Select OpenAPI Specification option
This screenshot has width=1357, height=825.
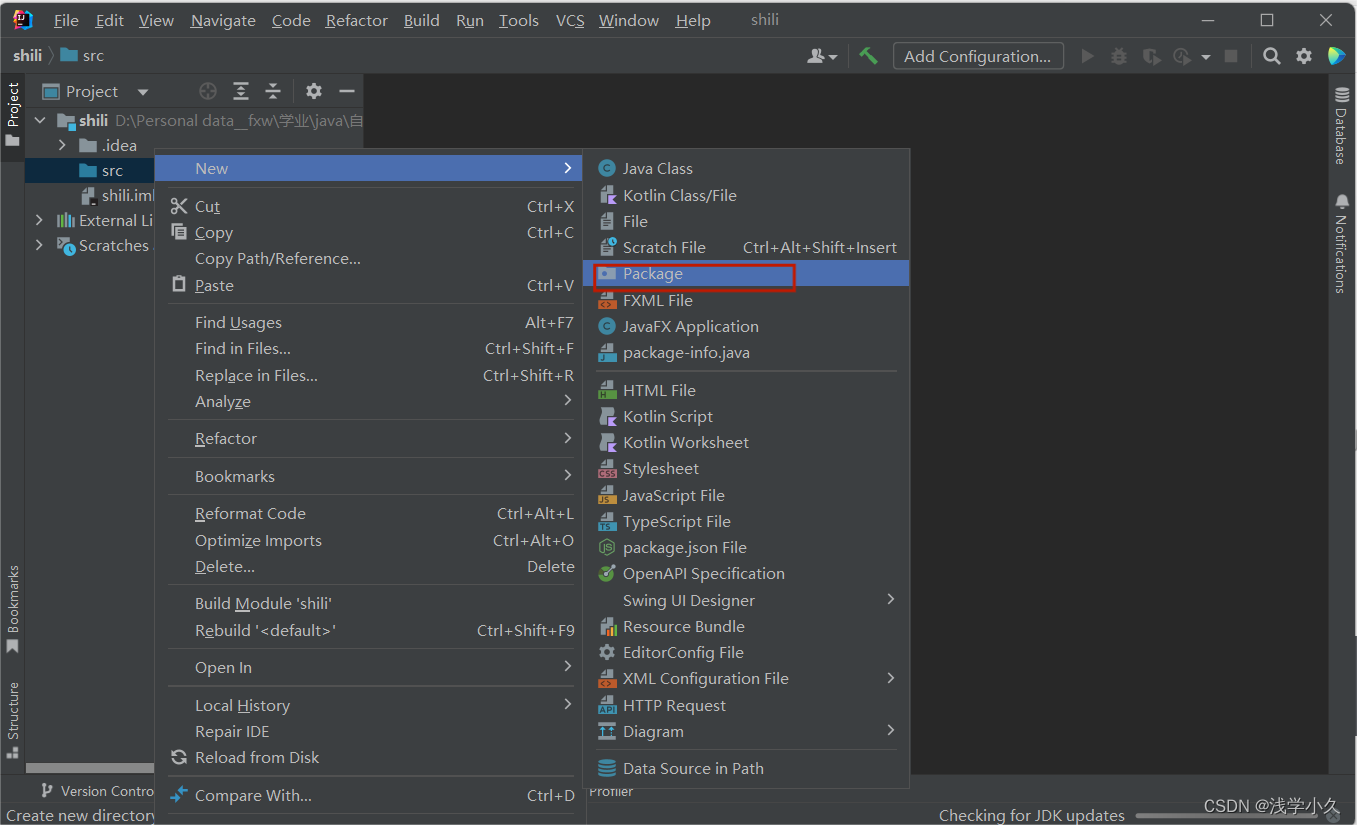745,573
